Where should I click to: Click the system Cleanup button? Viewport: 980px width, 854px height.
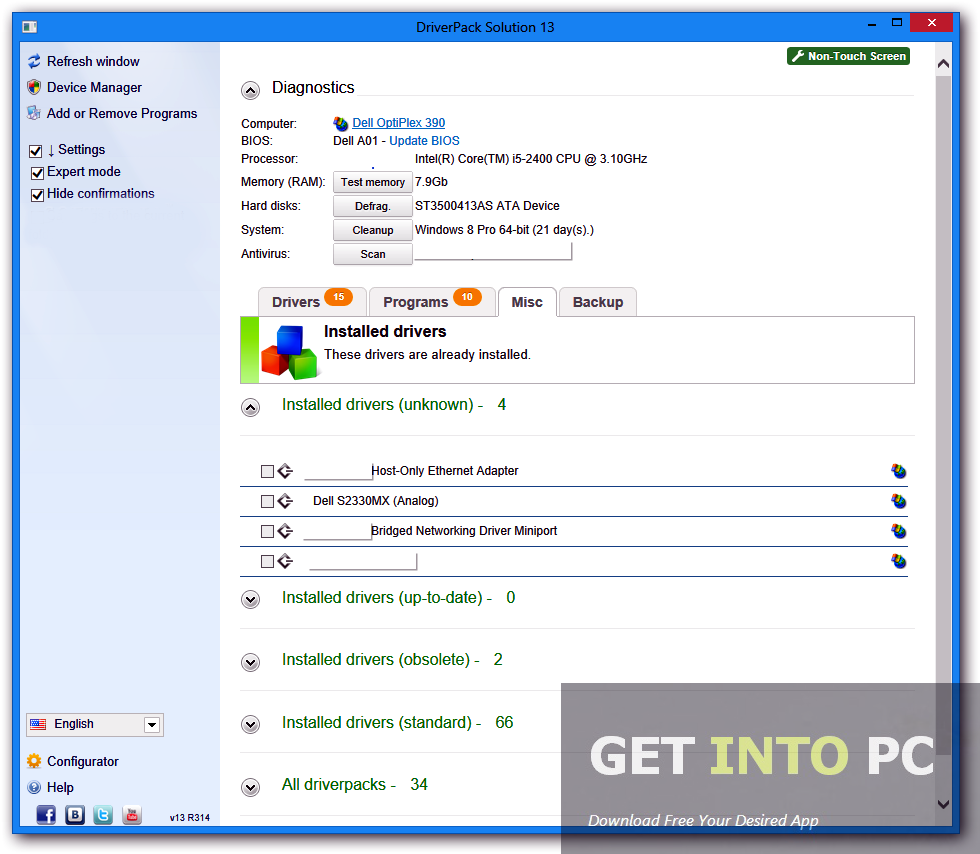(x=372, y=230)
